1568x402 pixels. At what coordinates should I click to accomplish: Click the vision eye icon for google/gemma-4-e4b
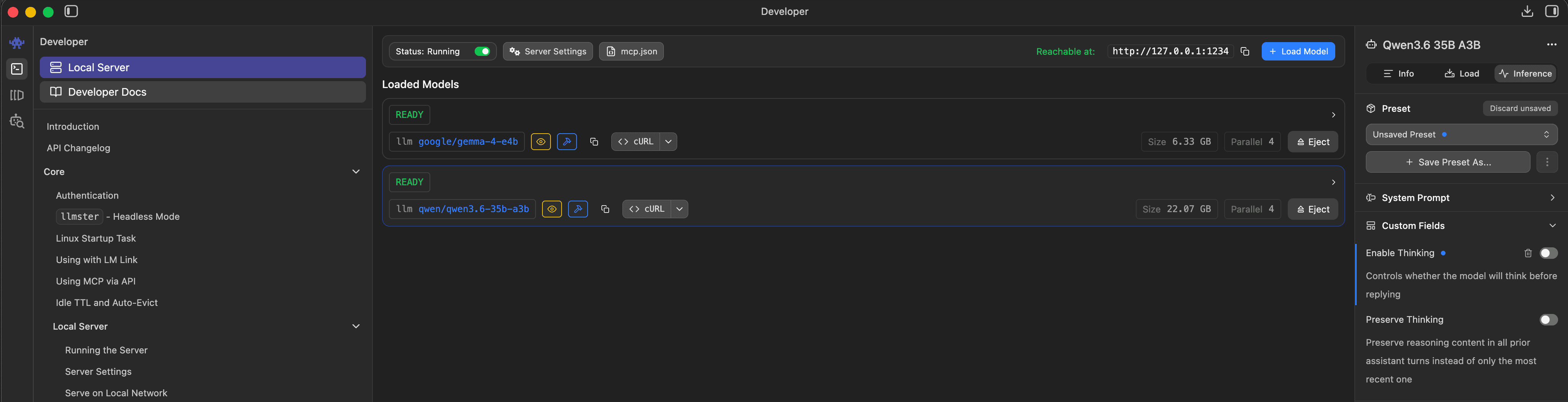pos(541,142)
